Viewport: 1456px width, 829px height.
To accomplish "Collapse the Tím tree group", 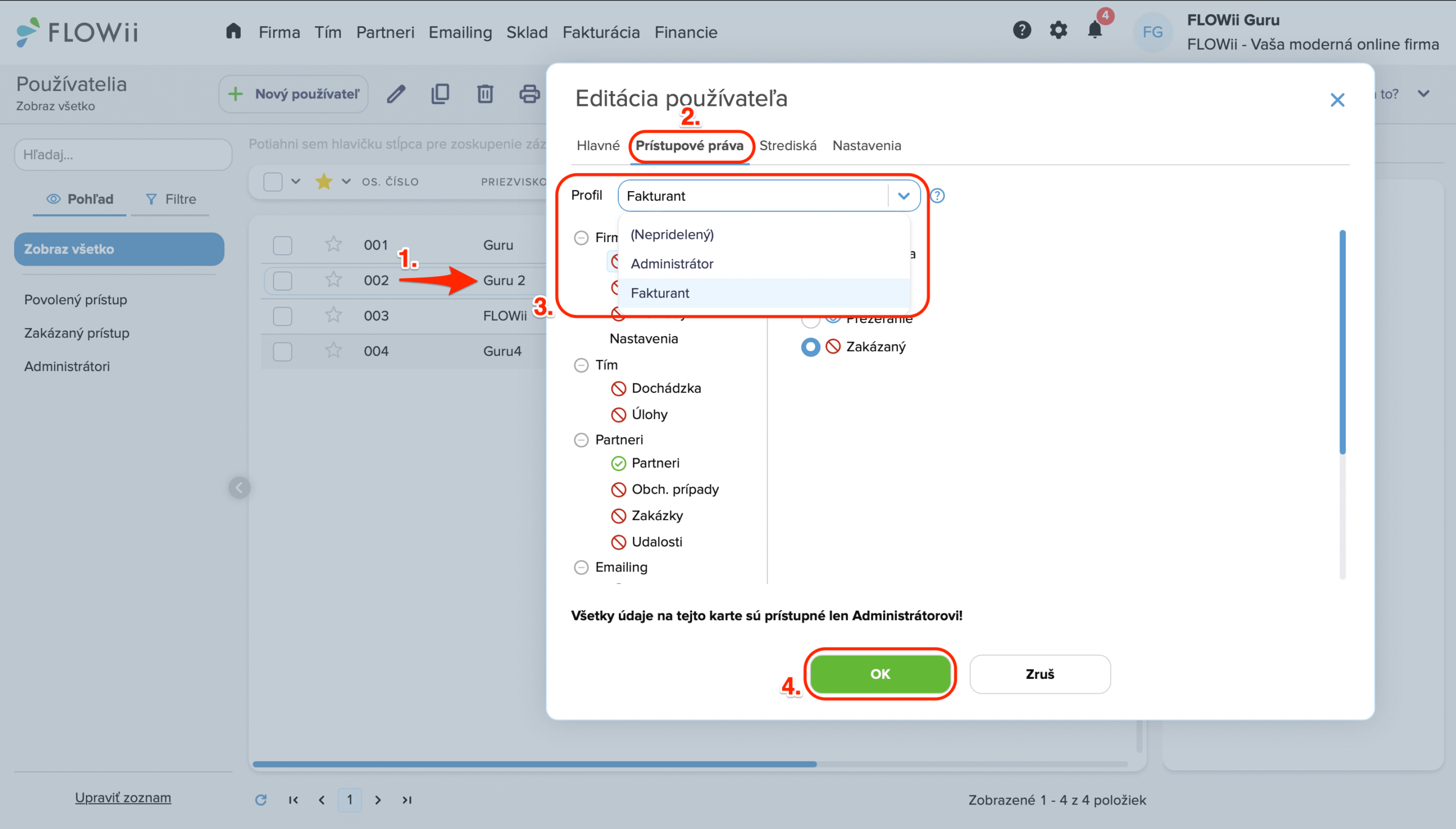I will click(x=581, y=365).
